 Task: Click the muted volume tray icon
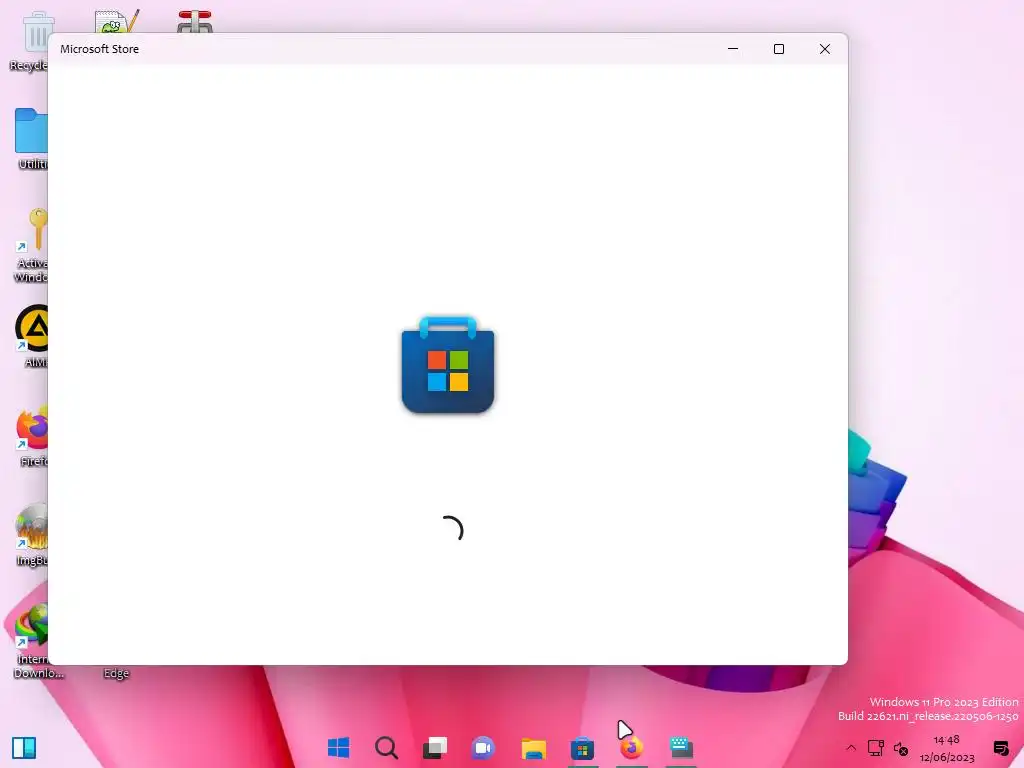pyautogui.click(x=901, y=748)
